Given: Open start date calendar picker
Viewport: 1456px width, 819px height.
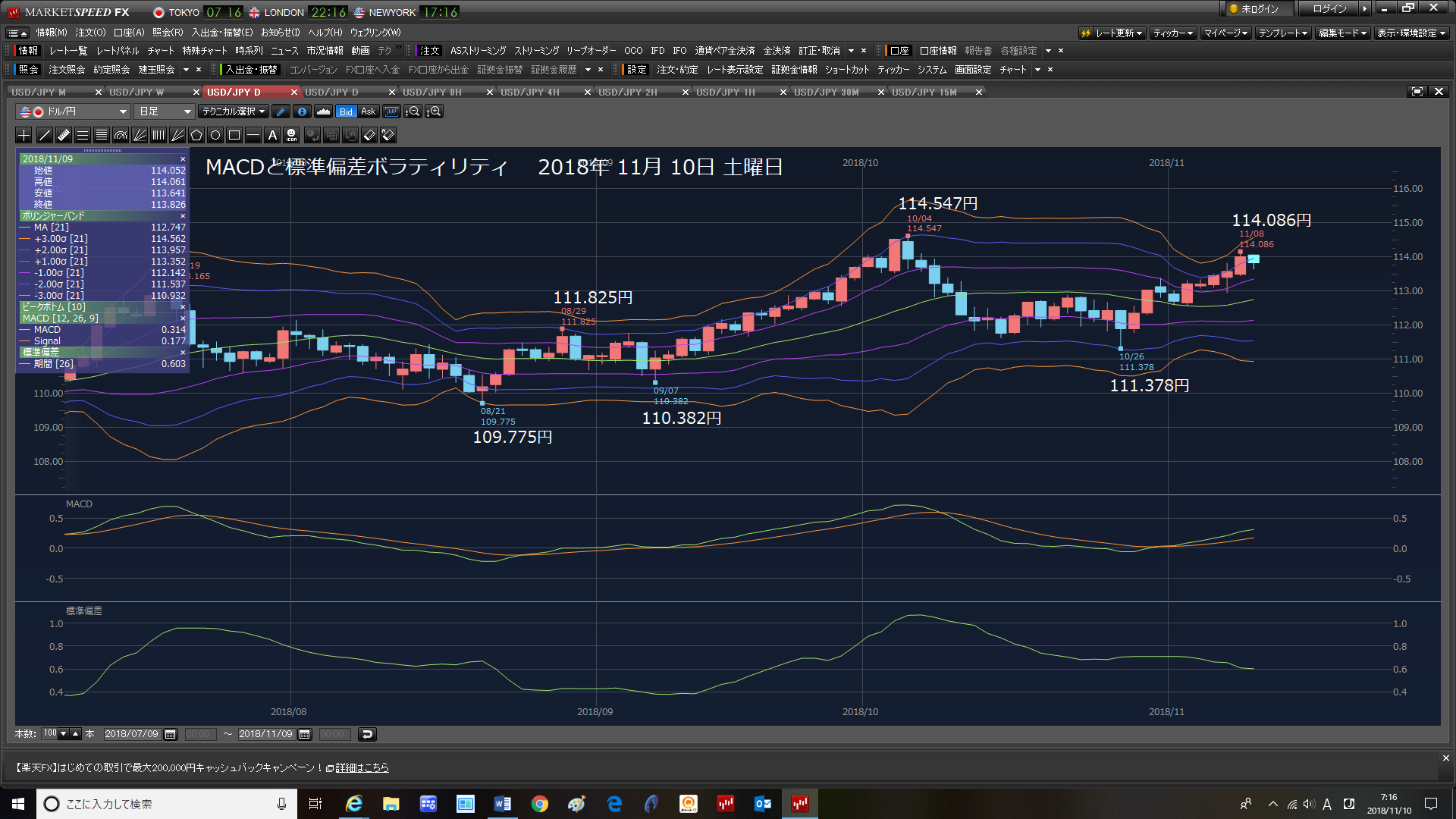Looking at the screenshot, I should (171, 734).
